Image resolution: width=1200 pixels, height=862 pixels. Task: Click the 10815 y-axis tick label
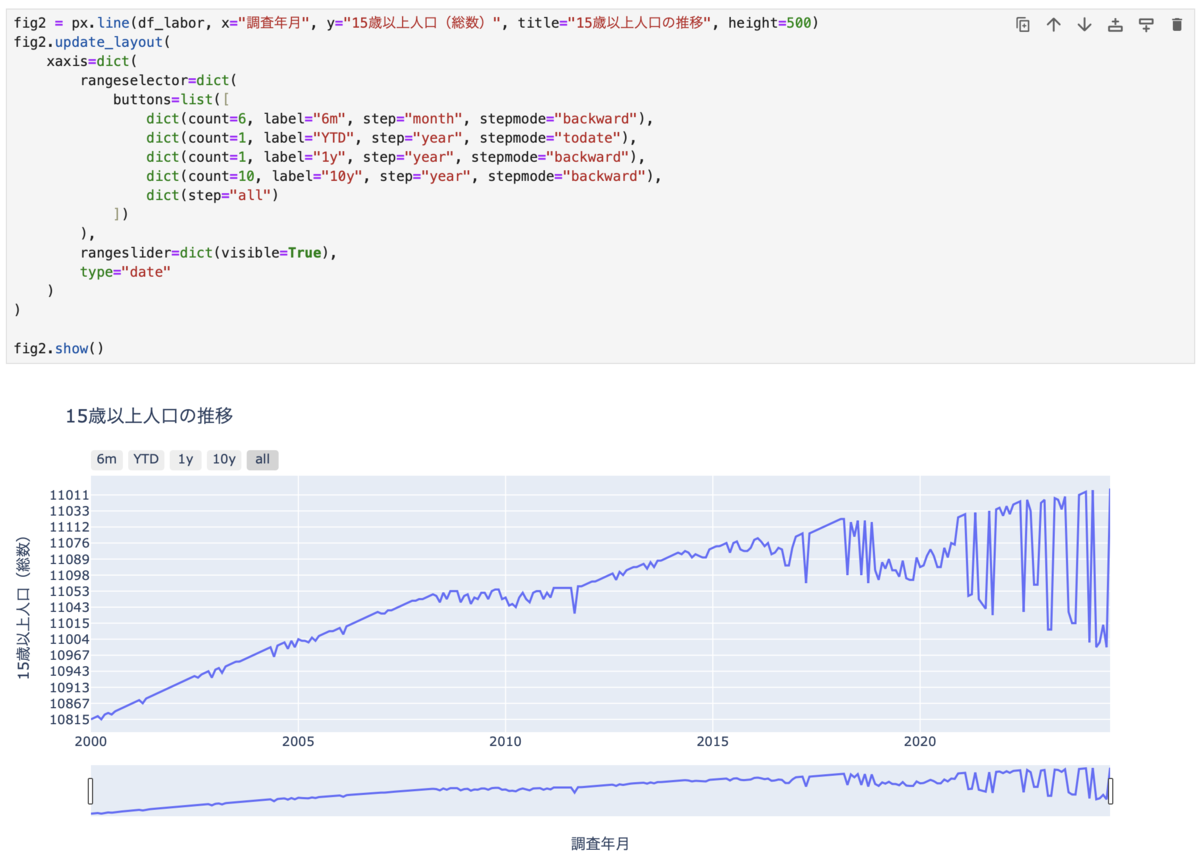[69, 719]
